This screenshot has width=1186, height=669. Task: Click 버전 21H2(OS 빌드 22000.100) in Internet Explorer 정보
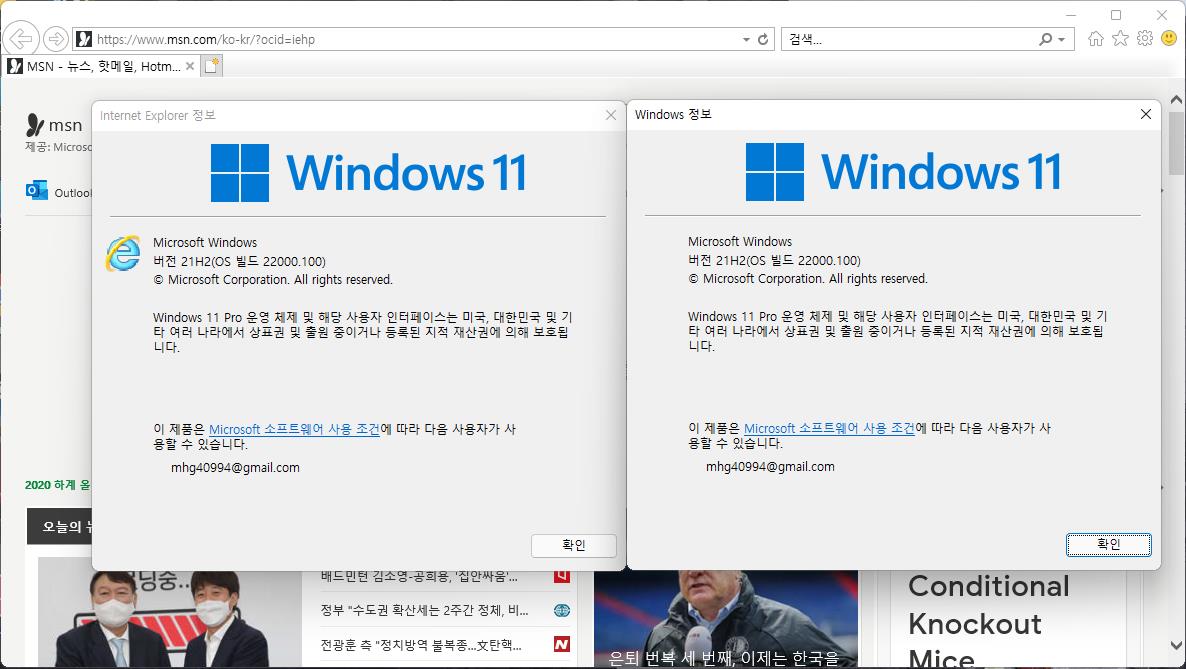239,261
